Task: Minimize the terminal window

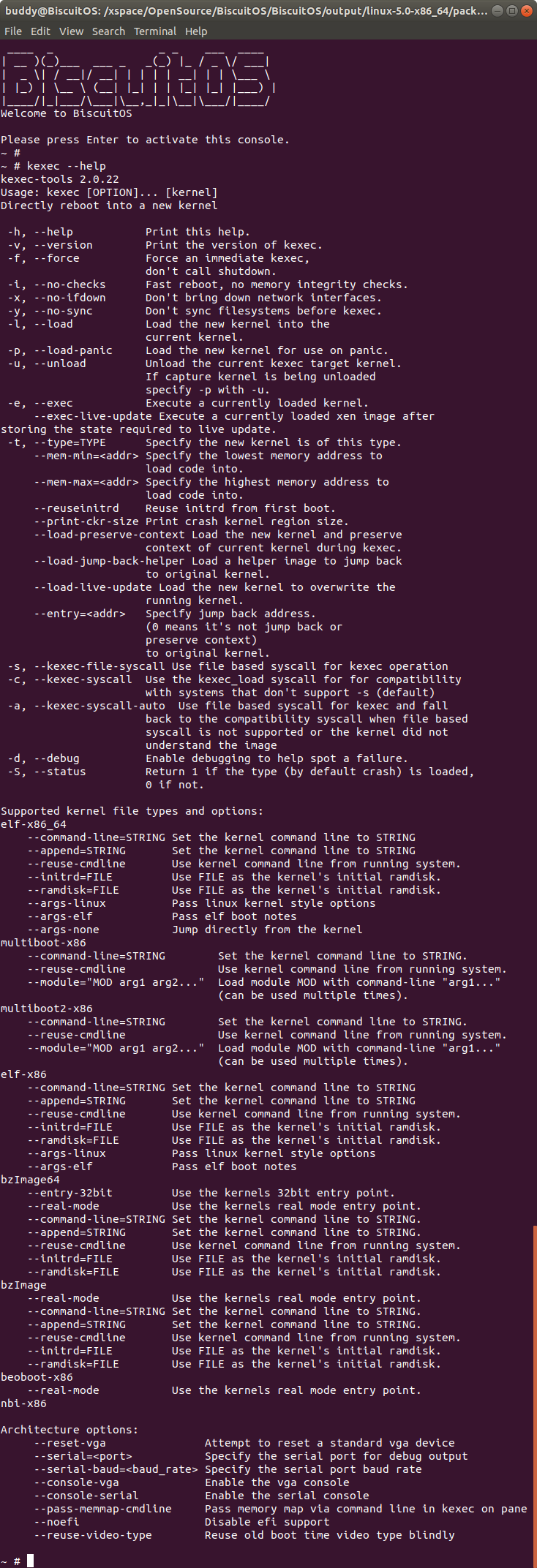Action: (x=497, y=11)
